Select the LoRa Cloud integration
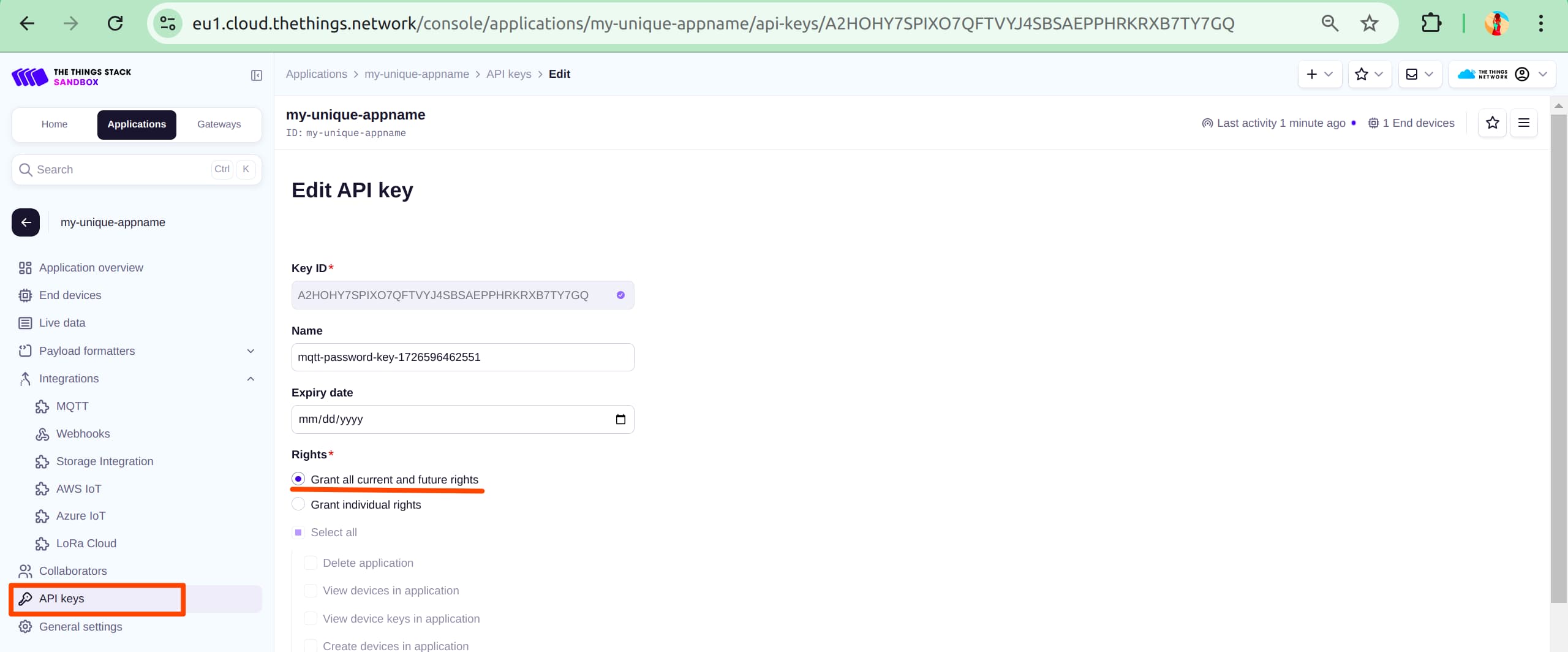Image resolution: width=1568 pixels, height=652 pixels. pos(86,543)
